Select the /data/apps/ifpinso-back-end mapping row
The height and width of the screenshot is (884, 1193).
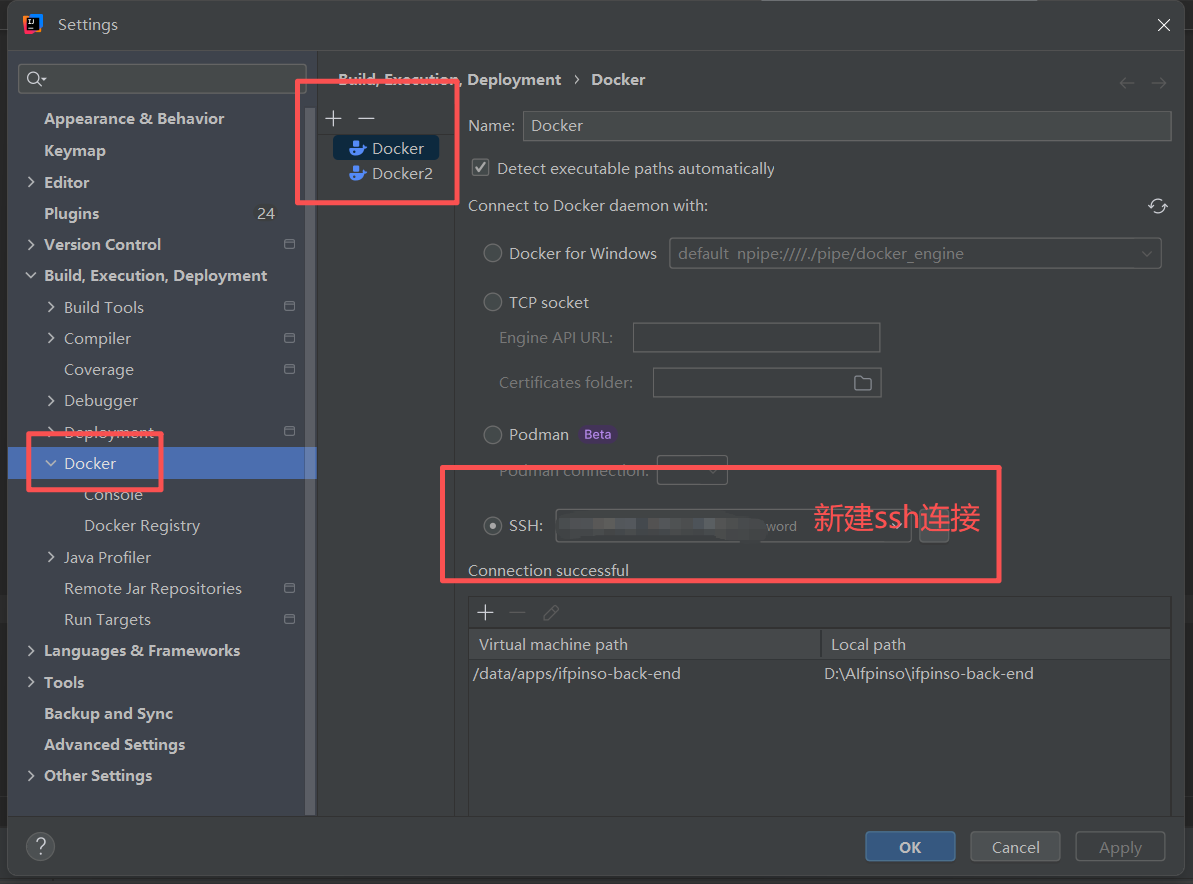(819, 674)
